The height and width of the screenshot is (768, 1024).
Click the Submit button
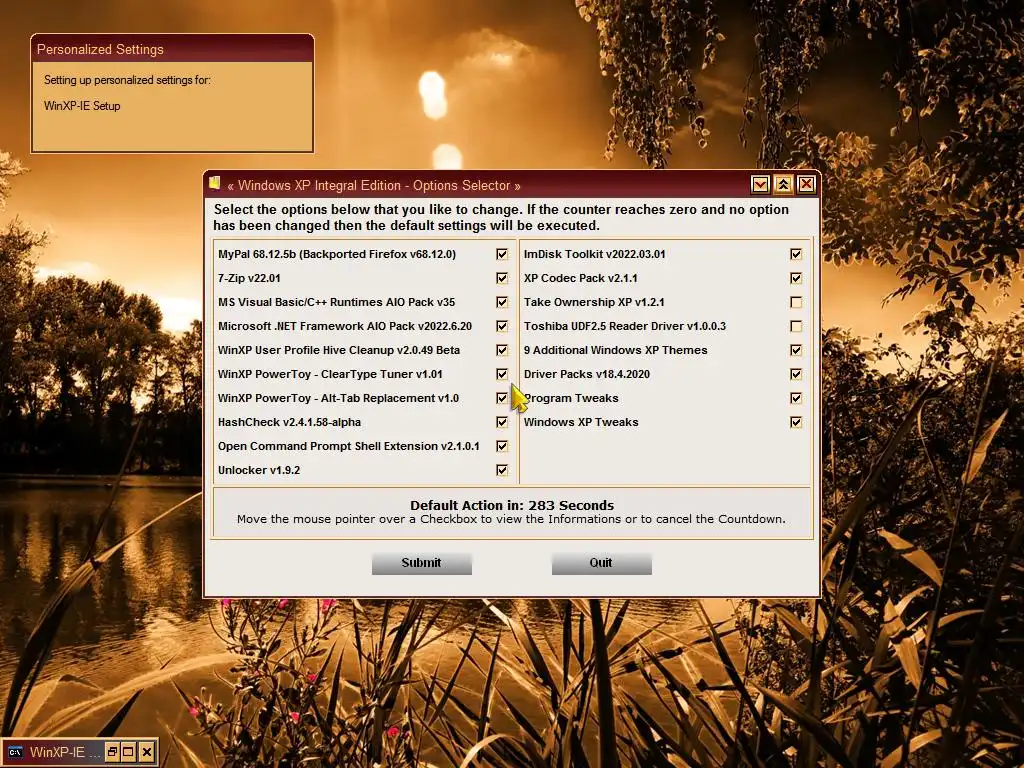click(422, 563)
